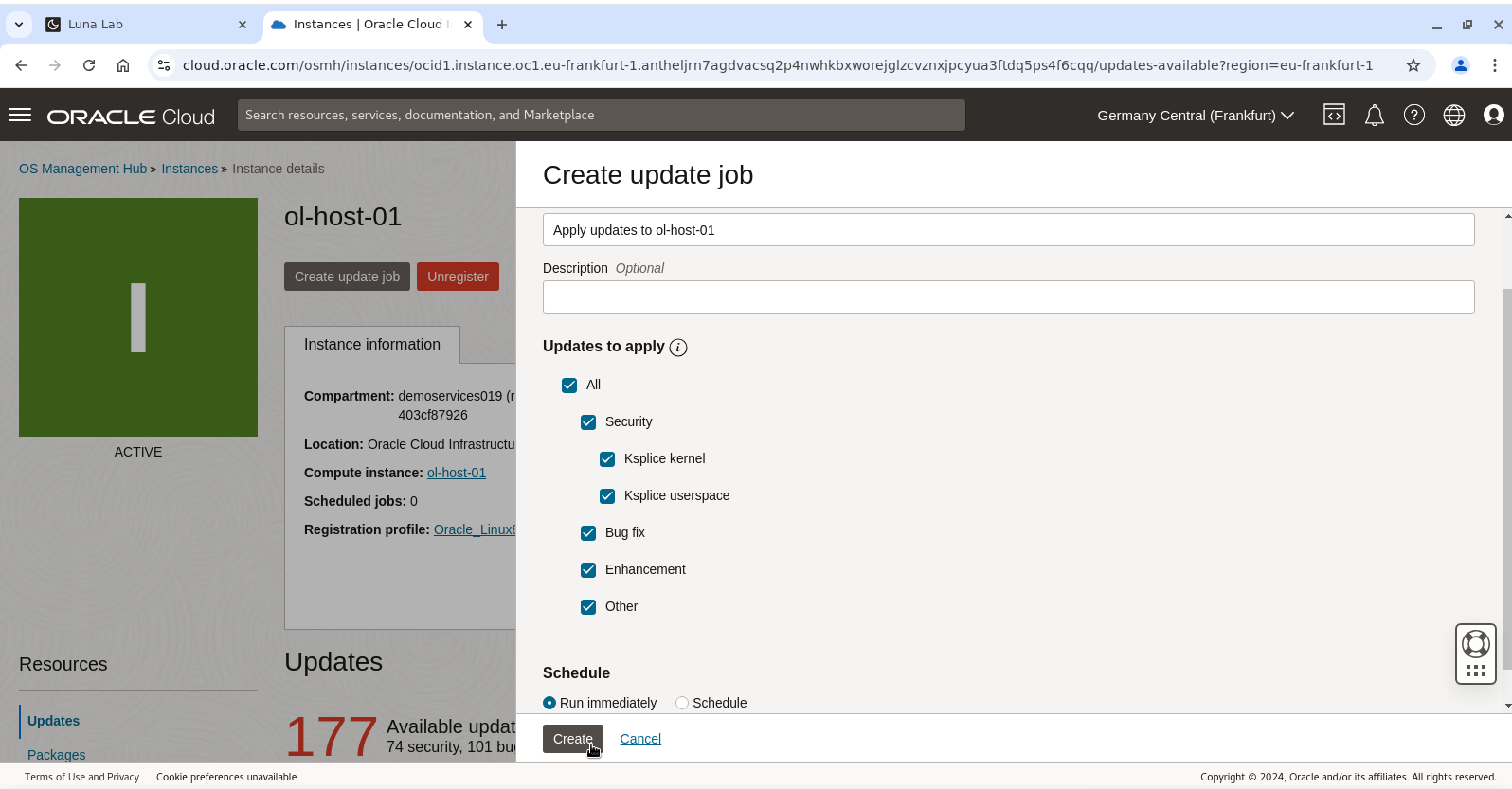Open the ol-host-01 compute instance link
The height and width of the screenshot is (789, 1512).
tap(457, 473)
